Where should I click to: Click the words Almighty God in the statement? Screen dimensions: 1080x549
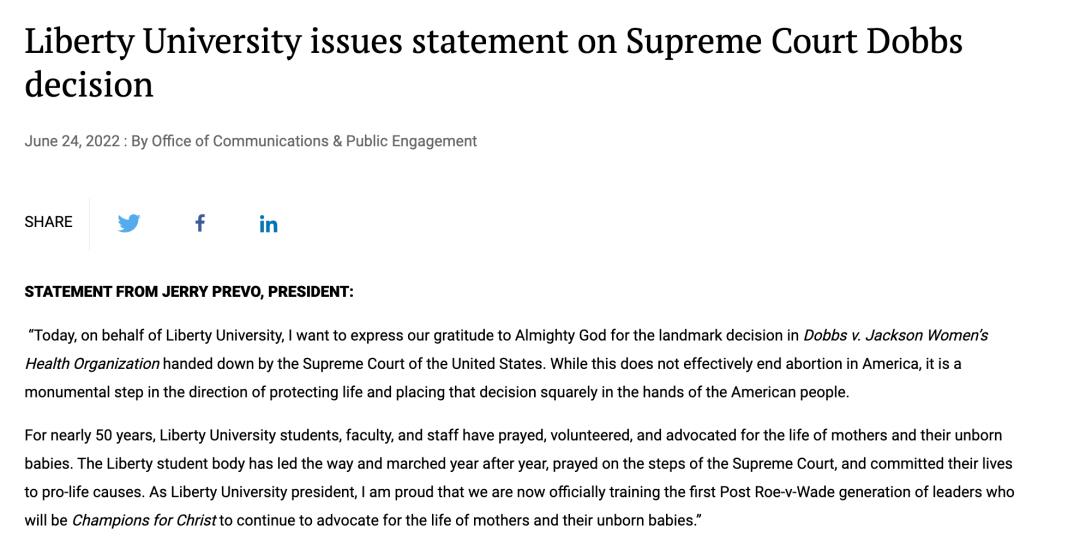(x=559, y=335)
